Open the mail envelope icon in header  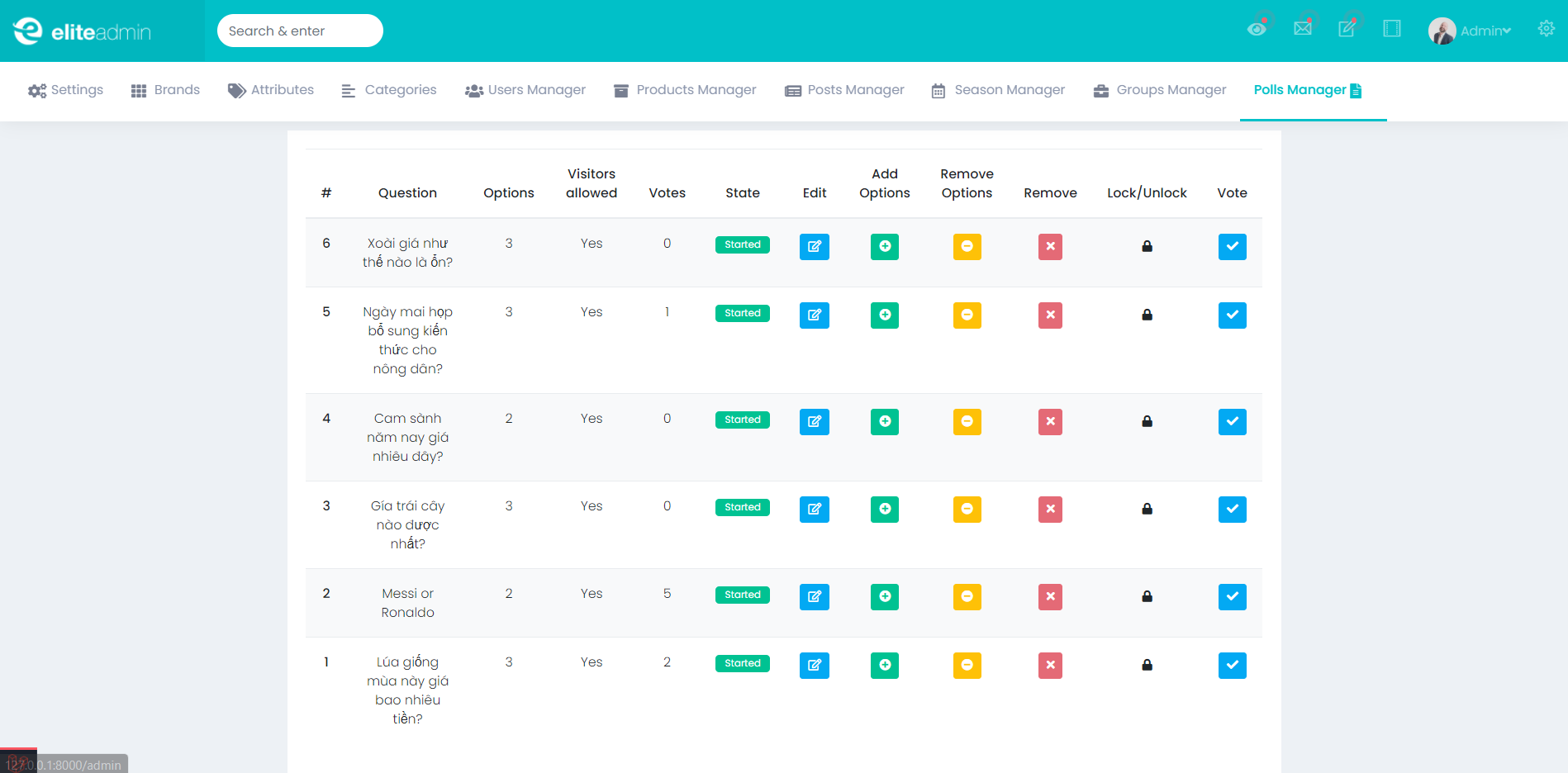(x=1303, y=29)
